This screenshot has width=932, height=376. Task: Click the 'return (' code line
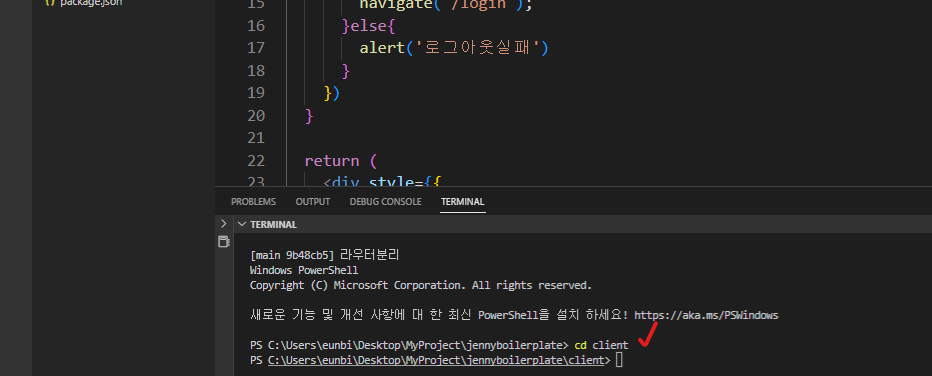click(x=341, y=161)
